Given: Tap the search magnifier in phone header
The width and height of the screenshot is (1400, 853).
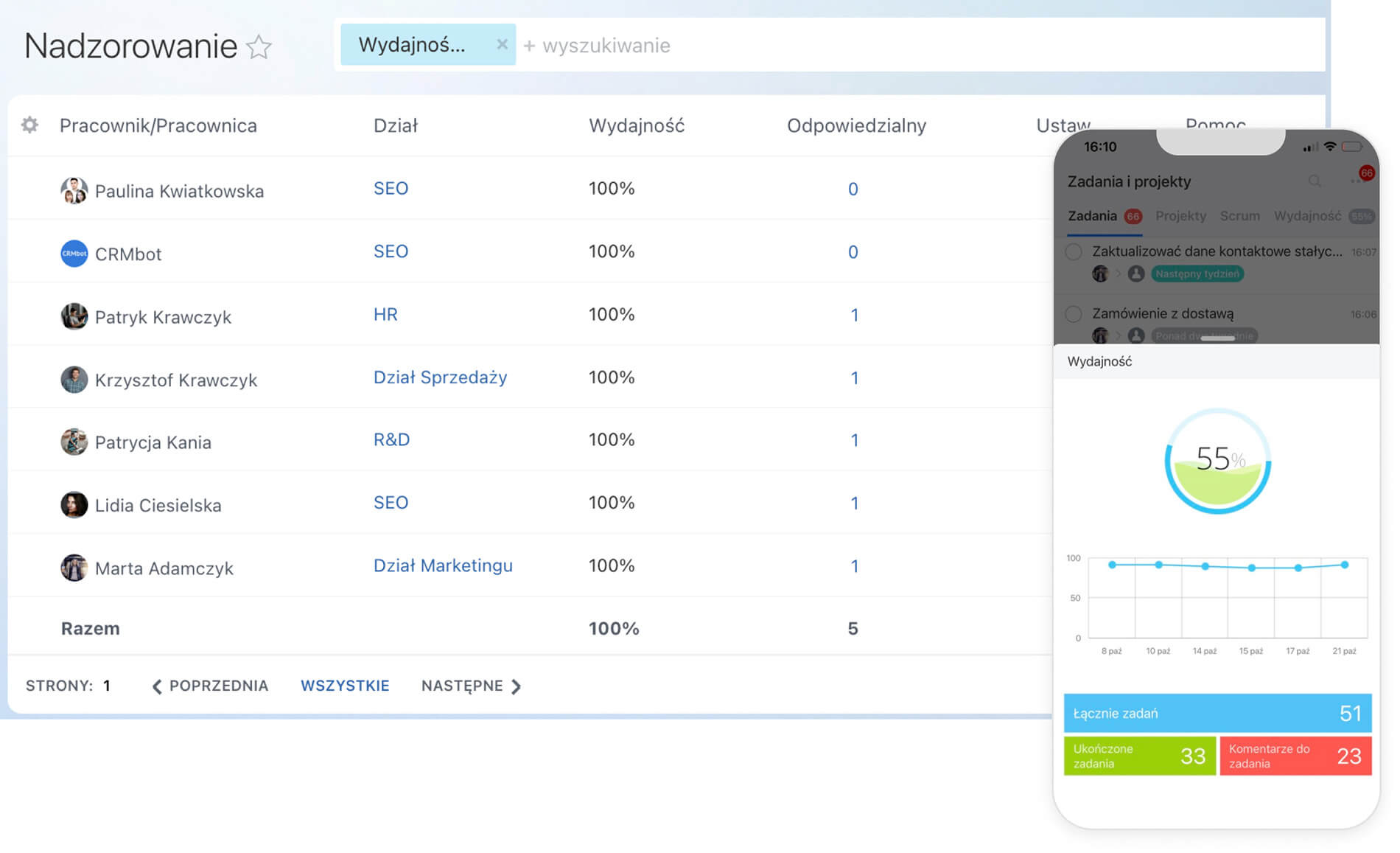Looking at the screenshot, I should pyautogui.click(x=1314, y=181).
